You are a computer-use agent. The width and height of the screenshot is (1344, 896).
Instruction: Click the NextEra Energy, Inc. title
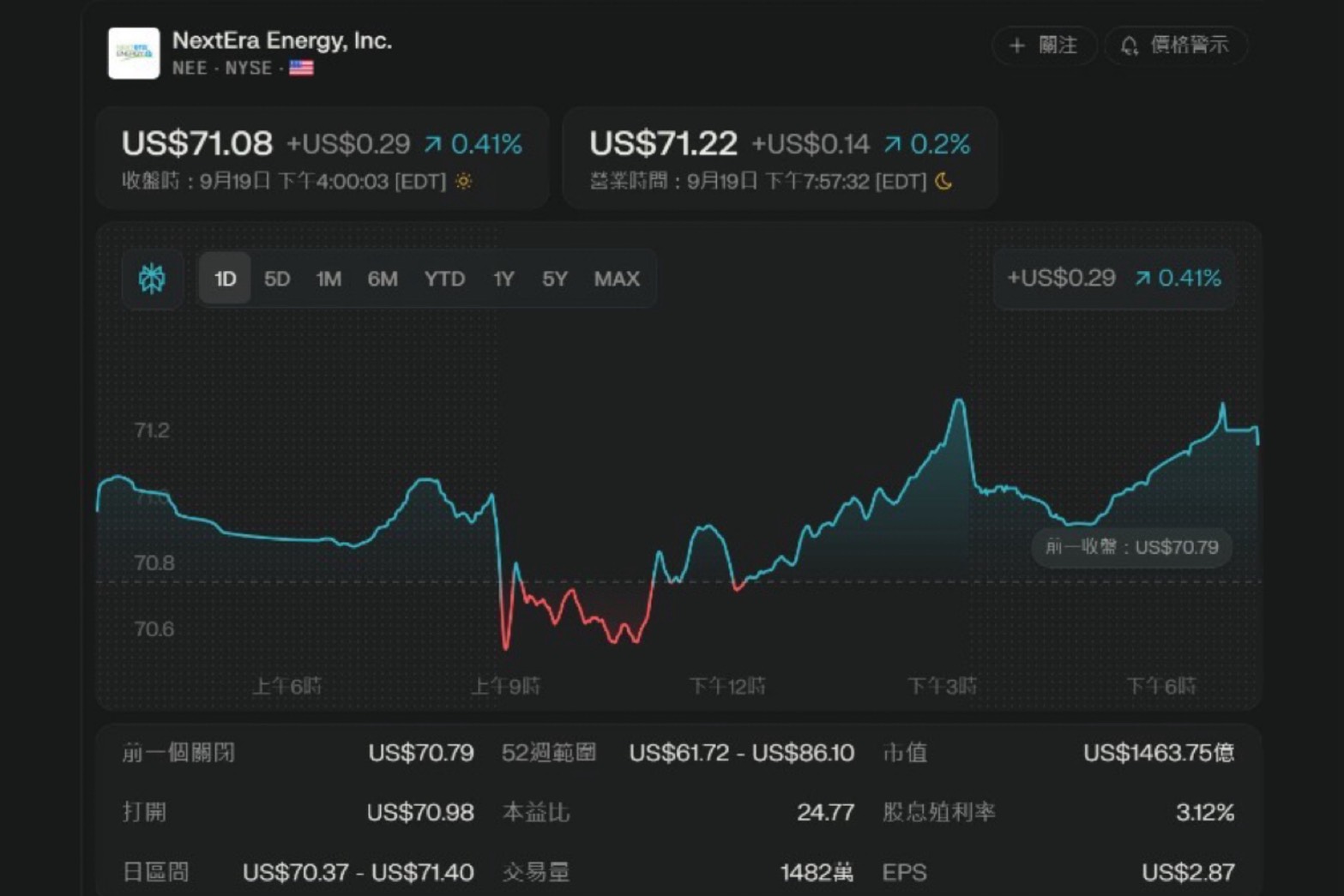[x=282, y=40]
